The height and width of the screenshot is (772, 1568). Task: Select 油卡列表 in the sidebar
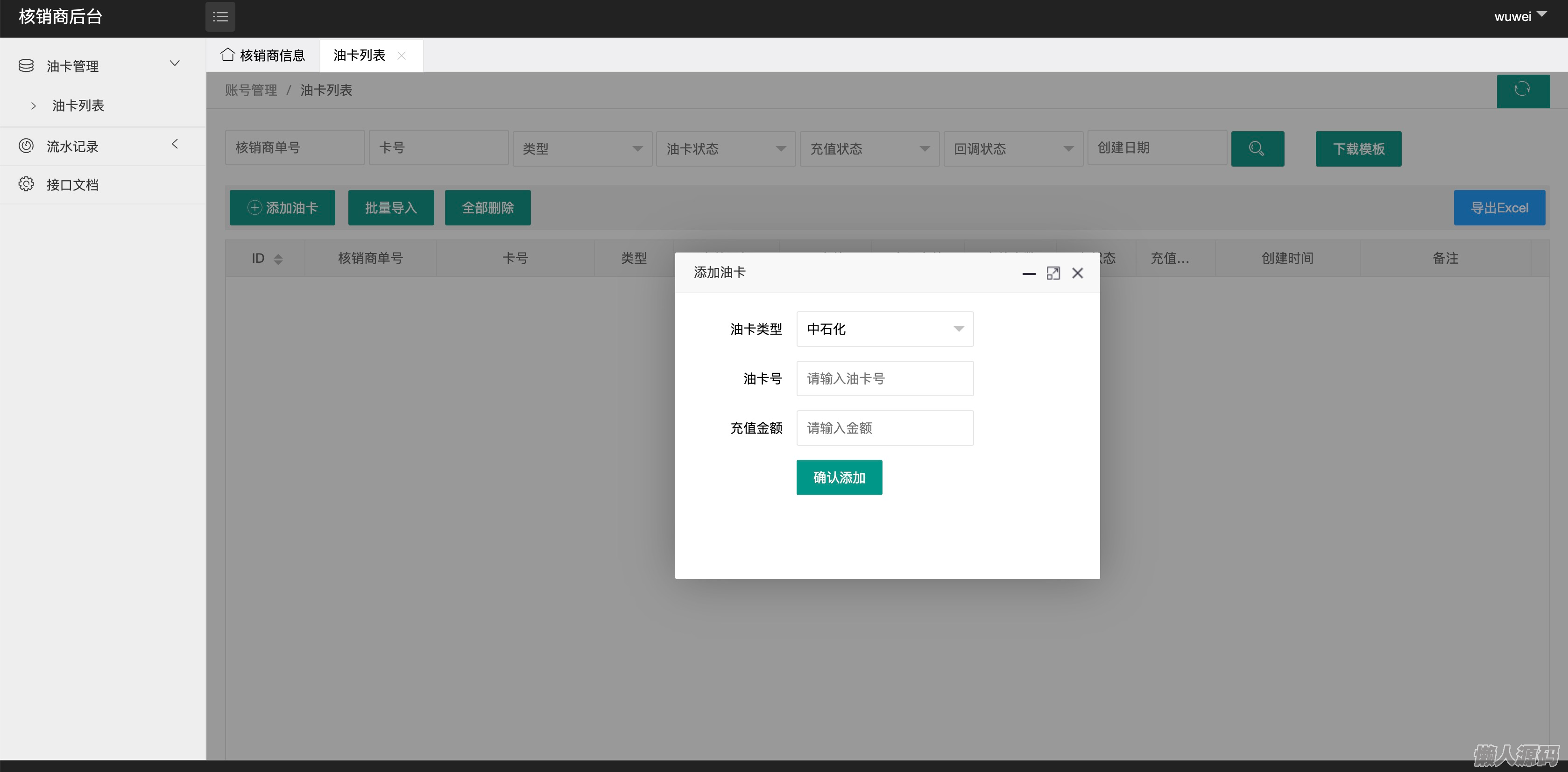pos(78,106)
